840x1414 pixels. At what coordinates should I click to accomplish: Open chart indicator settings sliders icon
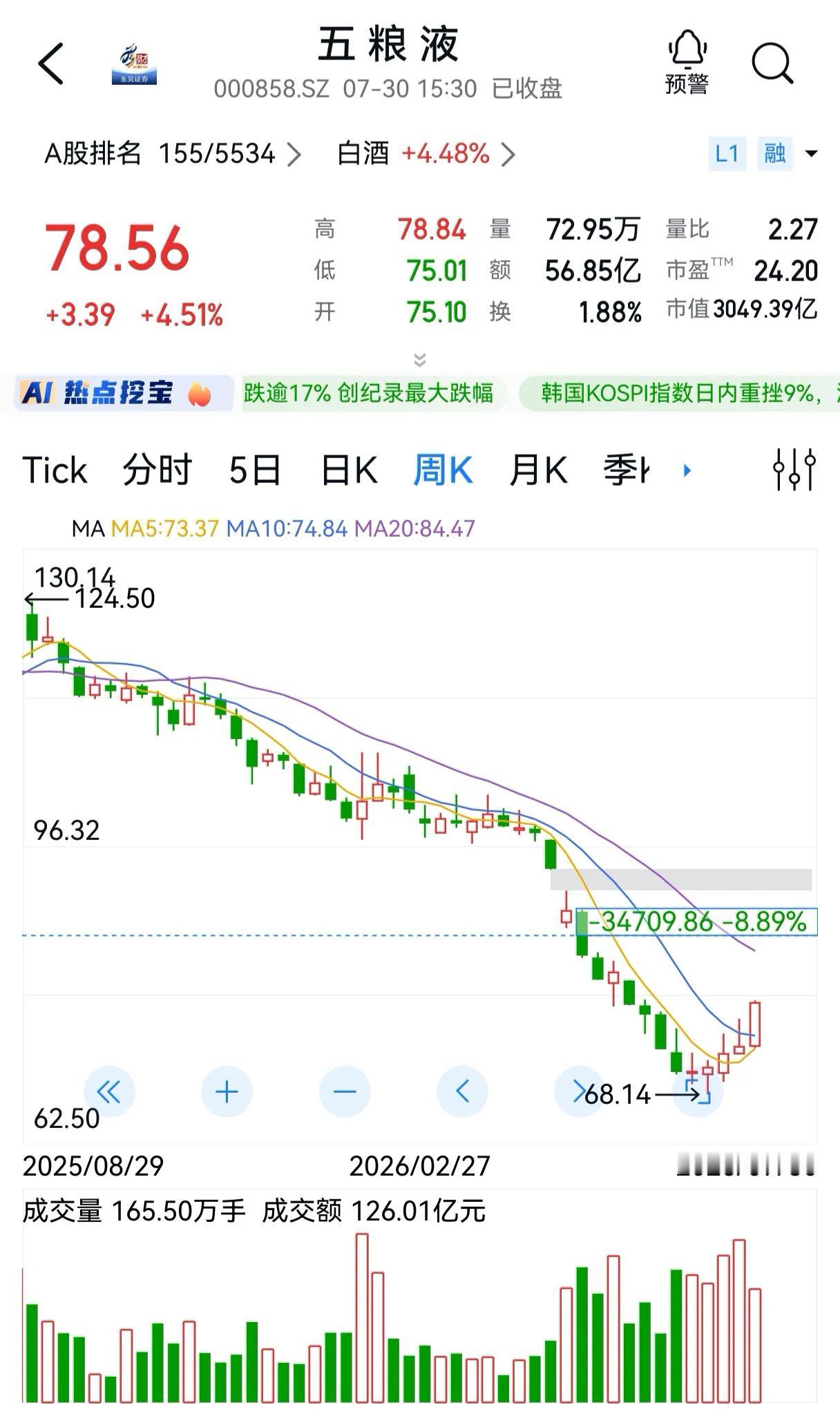pyautogui.click(x=794, y=470)
